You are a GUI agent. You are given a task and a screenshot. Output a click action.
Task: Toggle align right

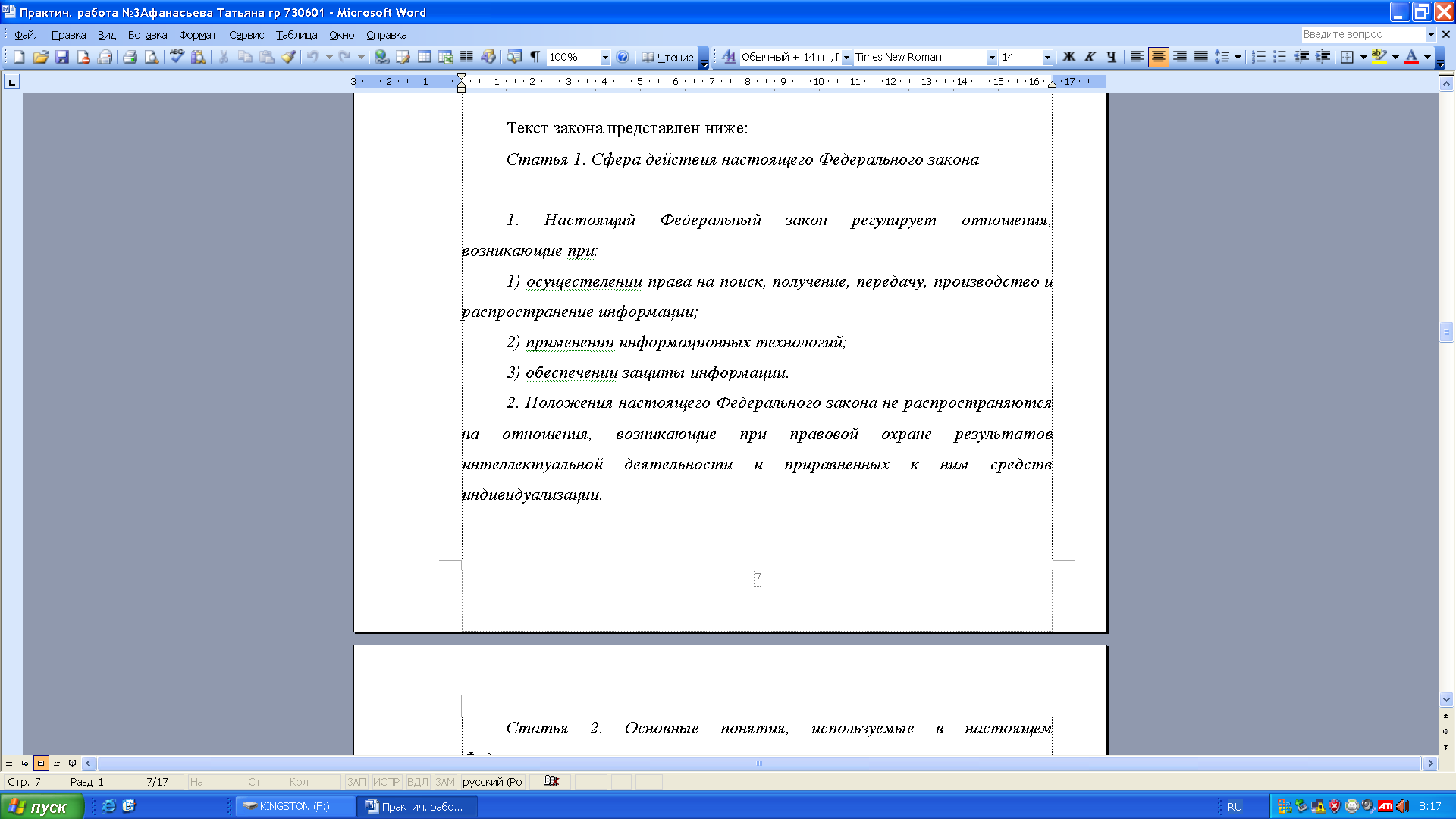click(x=1180, y=57)
